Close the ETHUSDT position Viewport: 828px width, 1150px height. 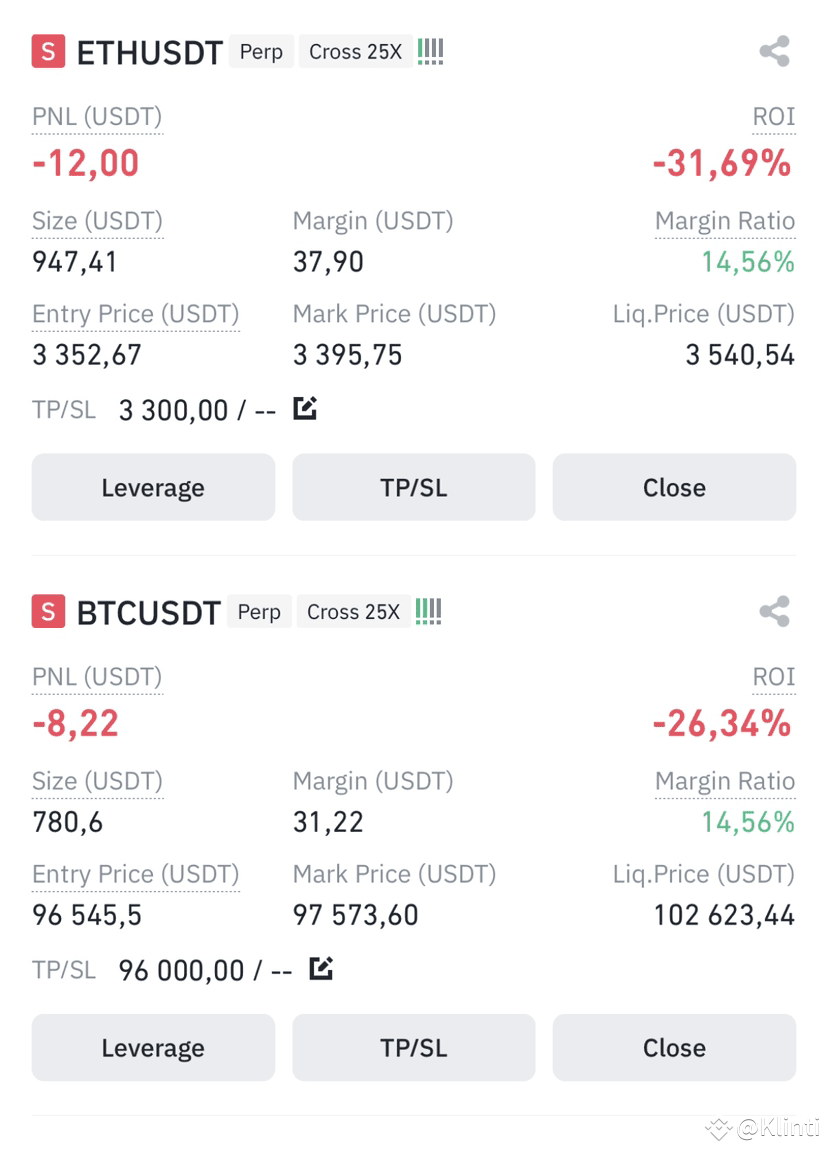(x=674, y=487)
